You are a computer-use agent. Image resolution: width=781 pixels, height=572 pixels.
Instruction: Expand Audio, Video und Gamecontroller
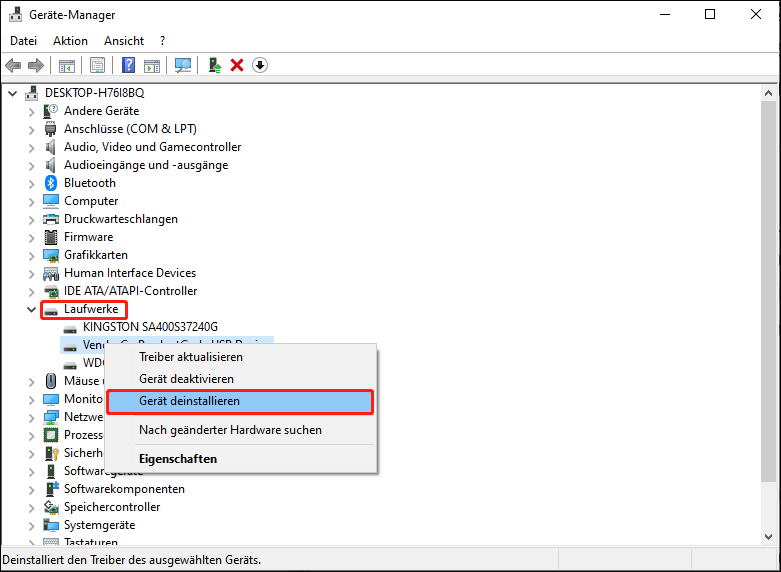[x=31, y=147]
